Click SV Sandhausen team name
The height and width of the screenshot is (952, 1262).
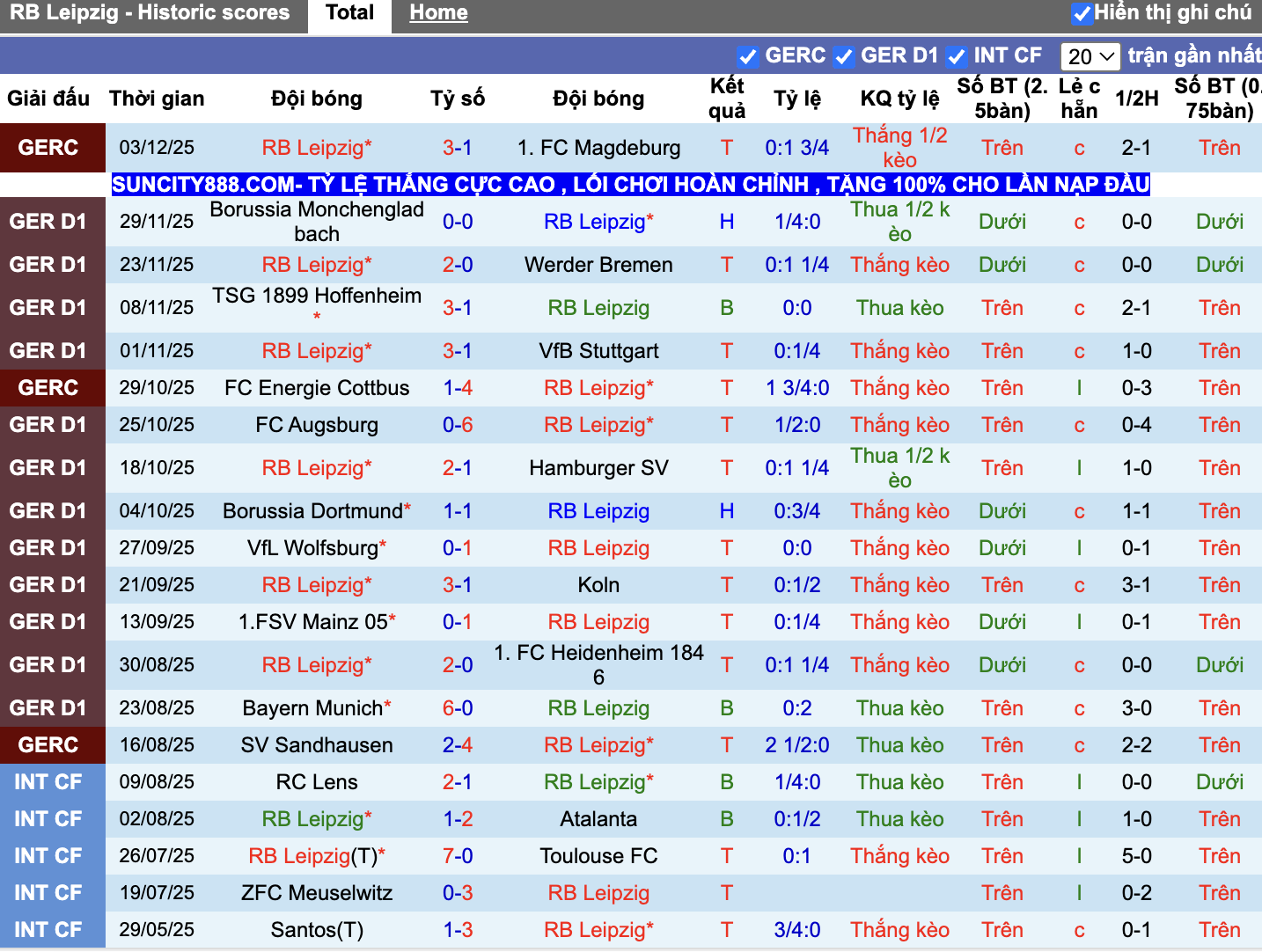tap(317, 745)
